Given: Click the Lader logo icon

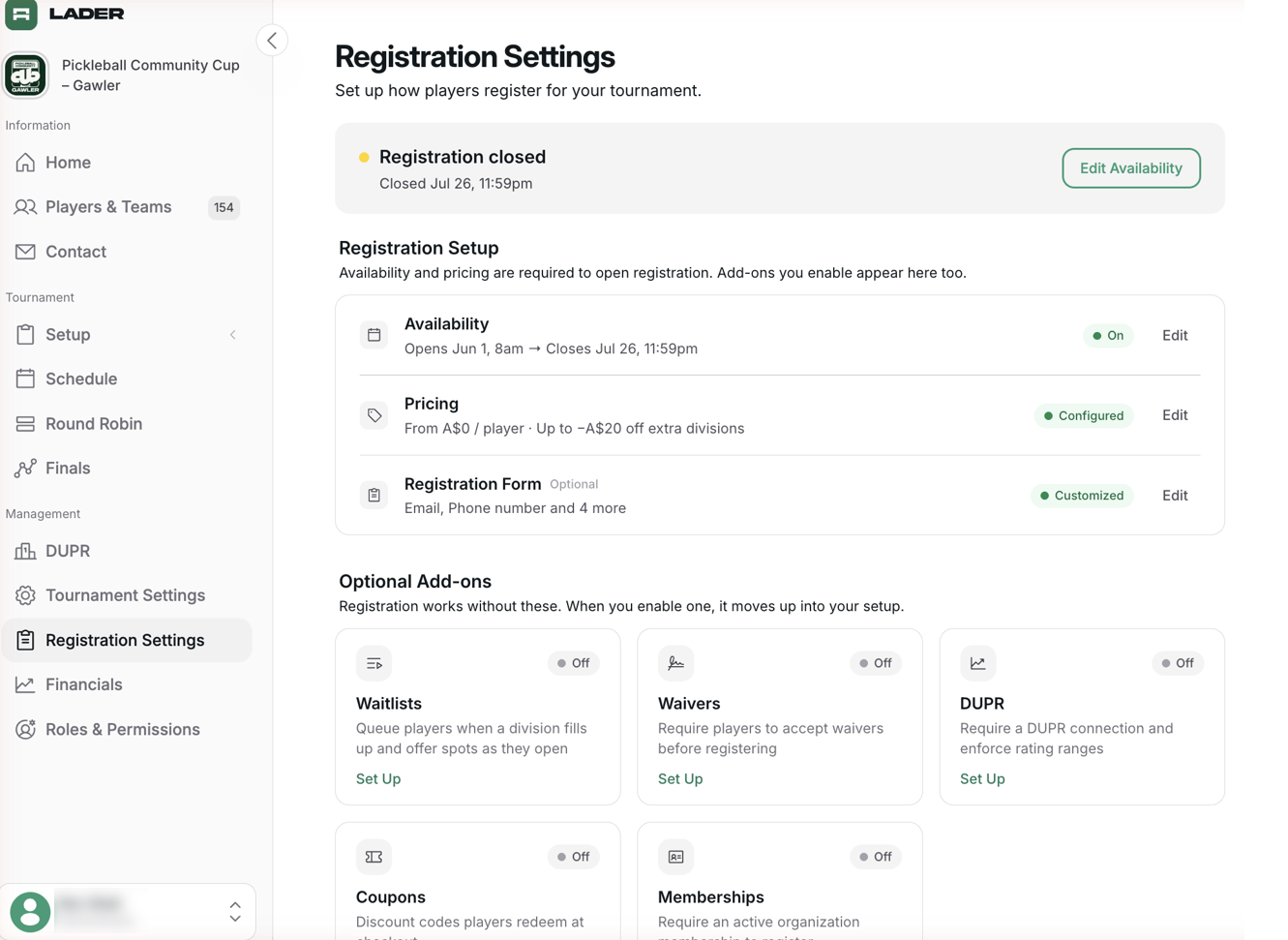Looking at the screenshot, I should pos(21,14).
